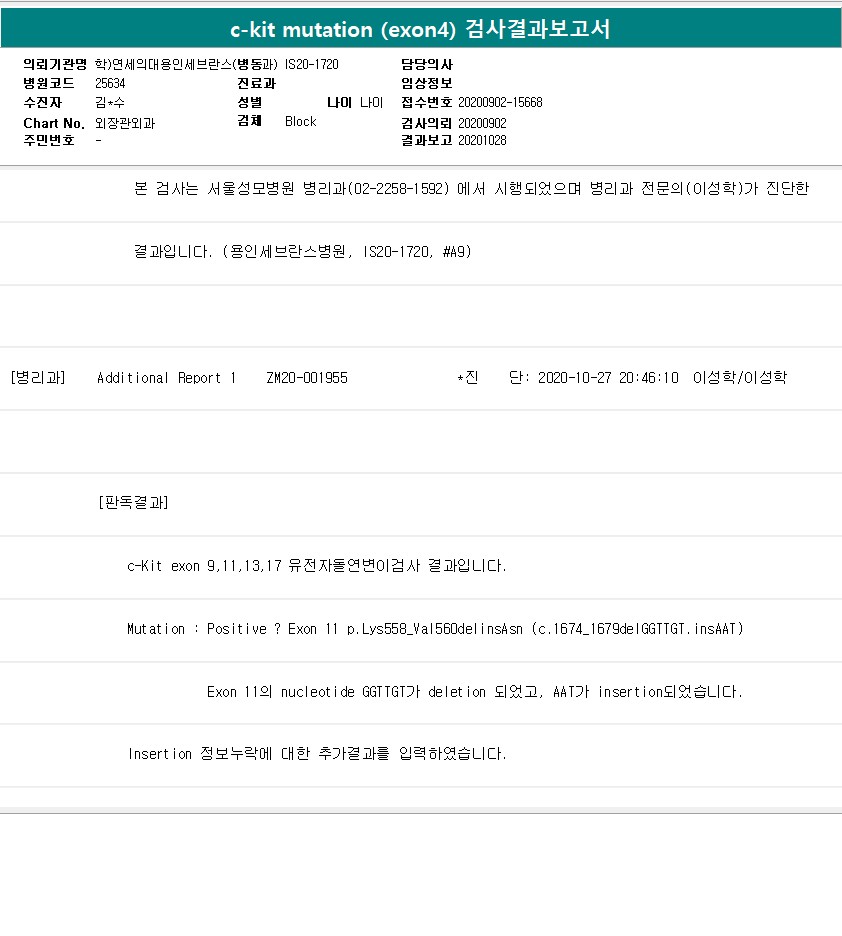Select receipt number '20200902-15668'
842x936 pixels.
pyautogui.click(x=500, y=102)
